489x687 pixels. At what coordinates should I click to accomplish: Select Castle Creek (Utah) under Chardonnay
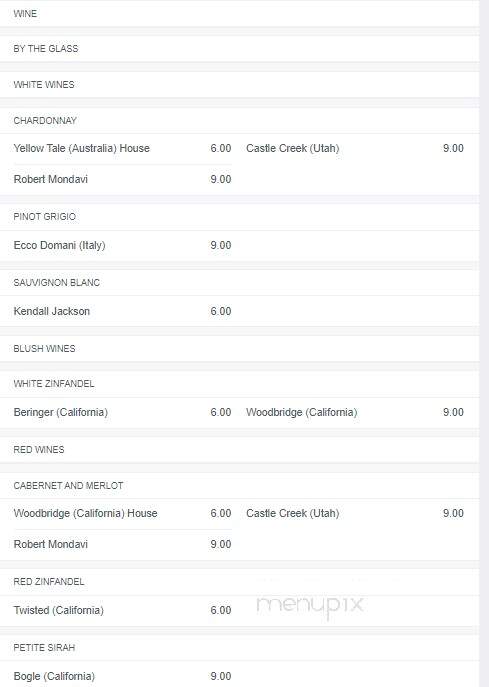point(293,149)
